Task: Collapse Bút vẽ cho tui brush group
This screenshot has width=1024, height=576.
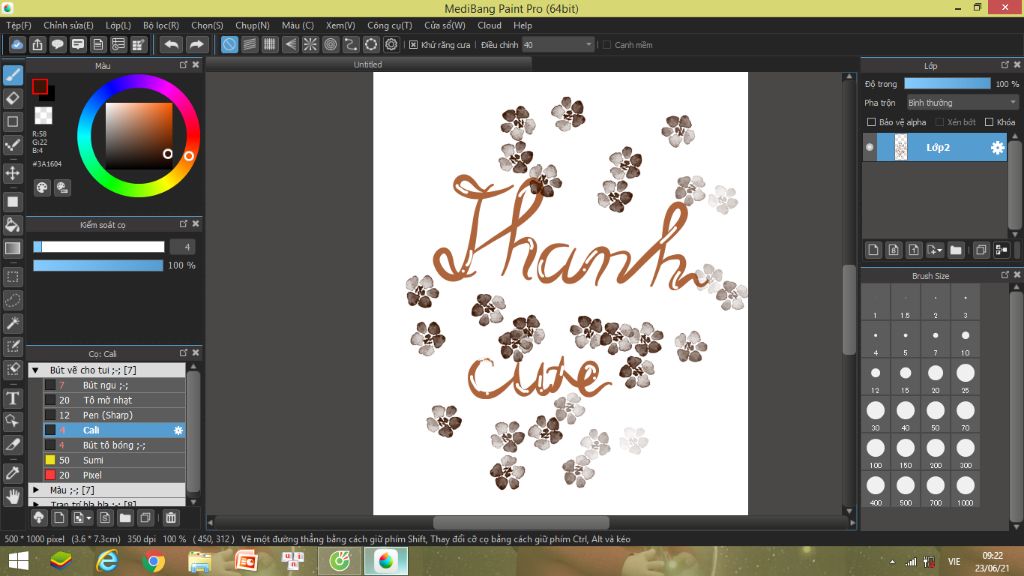Action: coord(36,370)
